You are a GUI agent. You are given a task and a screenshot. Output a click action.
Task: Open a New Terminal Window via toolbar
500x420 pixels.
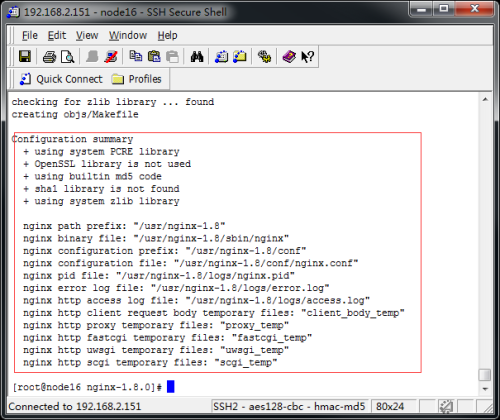coord(221,56)
